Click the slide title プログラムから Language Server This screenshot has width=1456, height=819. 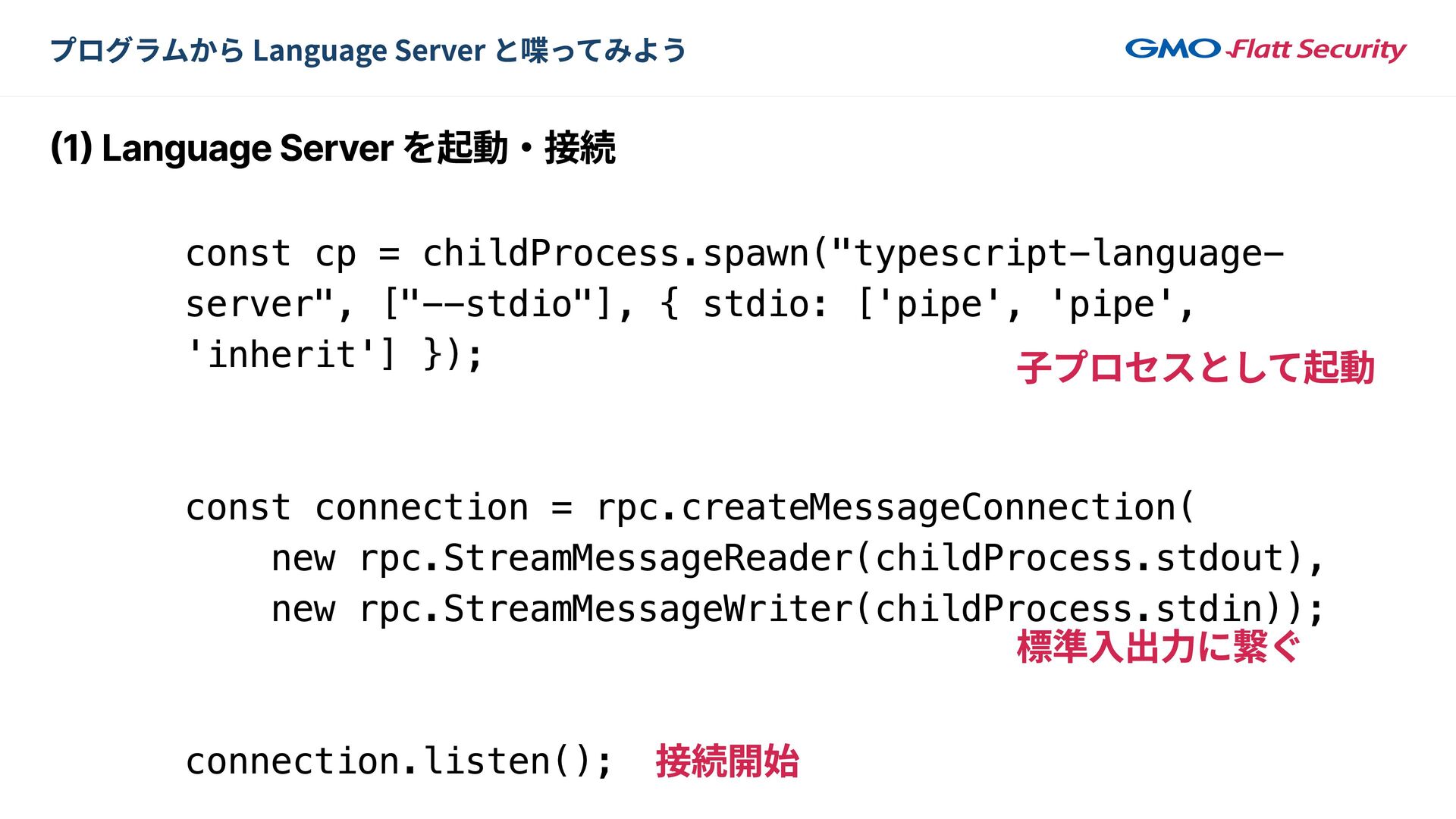tap(368, 51)
